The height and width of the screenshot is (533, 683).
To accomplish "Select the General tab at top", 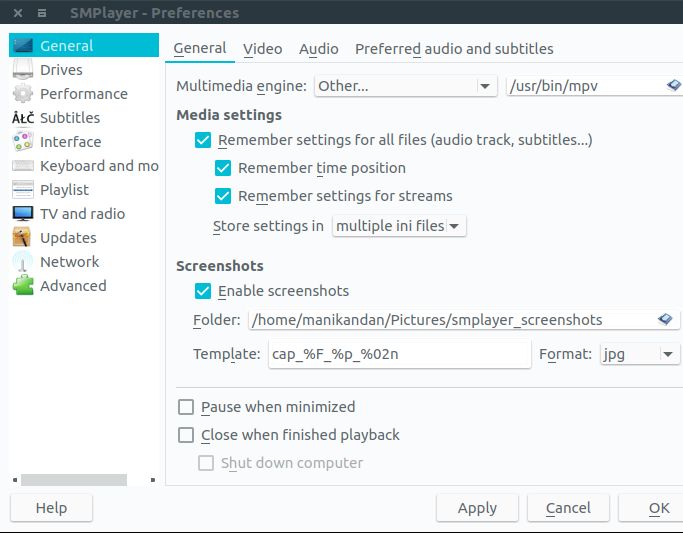I will tap(200, 48).
